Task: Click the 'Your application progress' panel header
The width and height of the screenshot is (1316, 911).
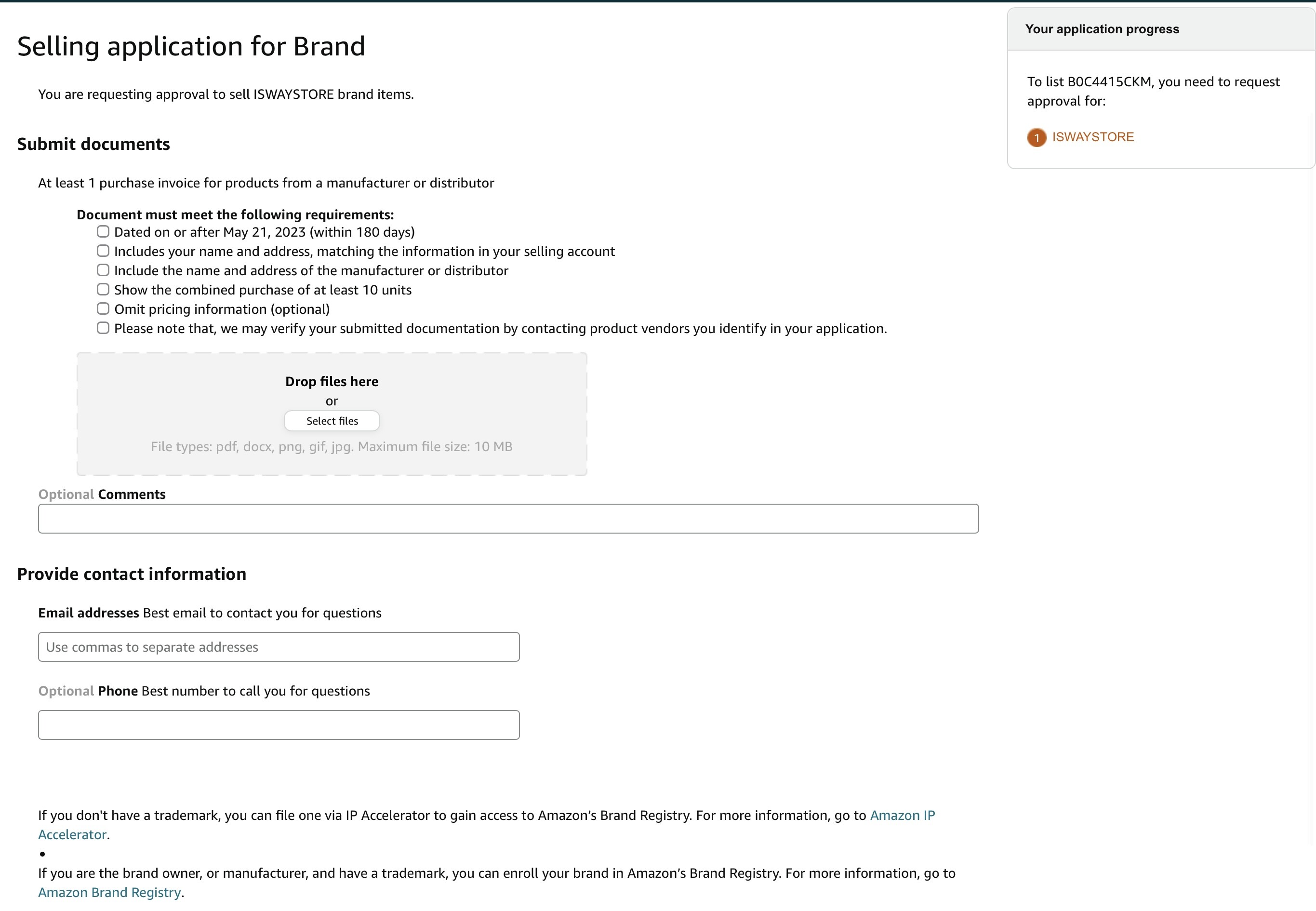Action: pos(1161,29)
